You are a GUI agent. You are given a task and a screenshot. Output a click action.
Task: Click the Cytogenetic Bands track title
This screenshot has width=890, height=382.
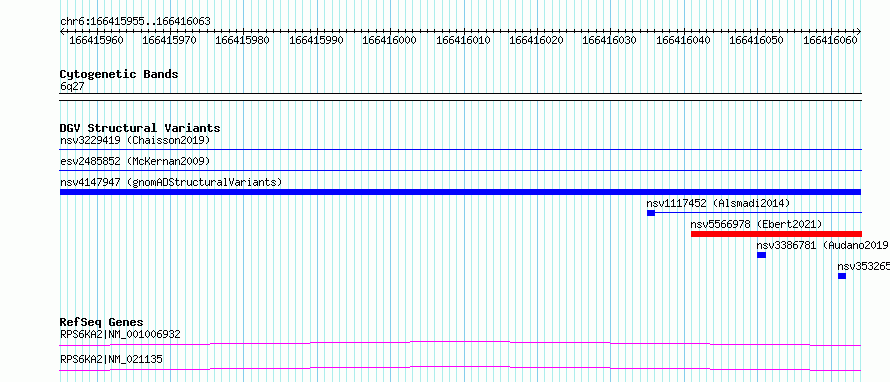click(119, 74)
